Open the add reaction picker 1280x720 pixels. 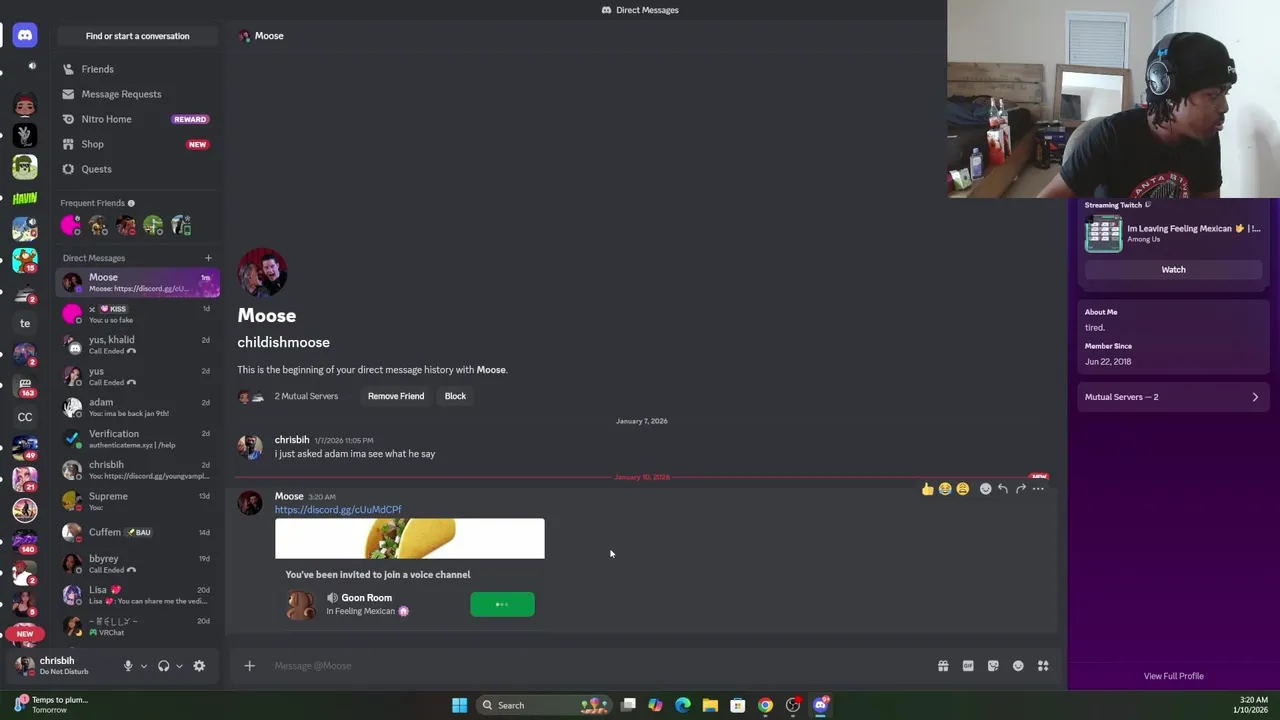click(x=985, y=489)
